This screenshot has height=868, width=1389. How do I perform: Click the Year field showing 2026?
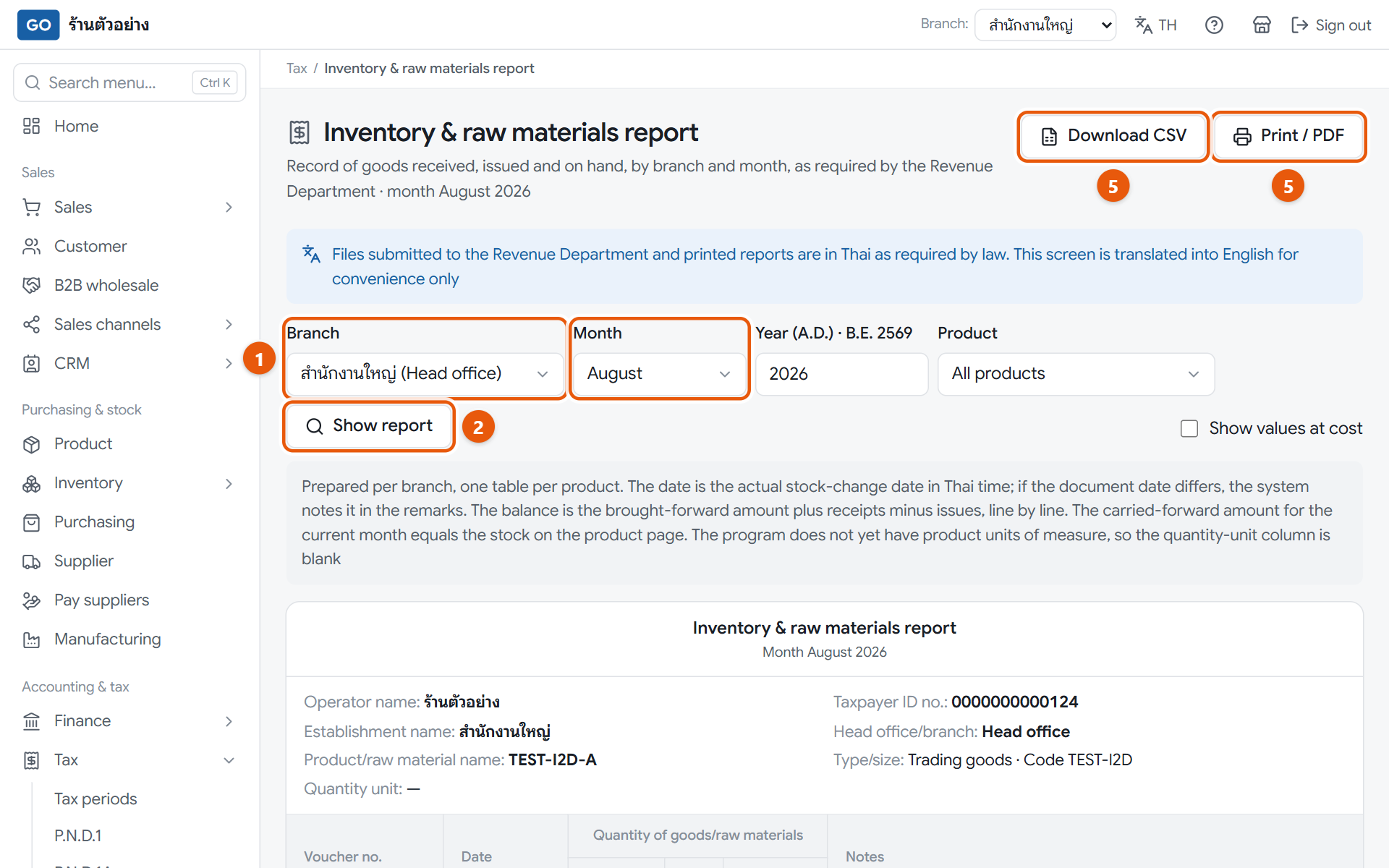pos(841,374)
